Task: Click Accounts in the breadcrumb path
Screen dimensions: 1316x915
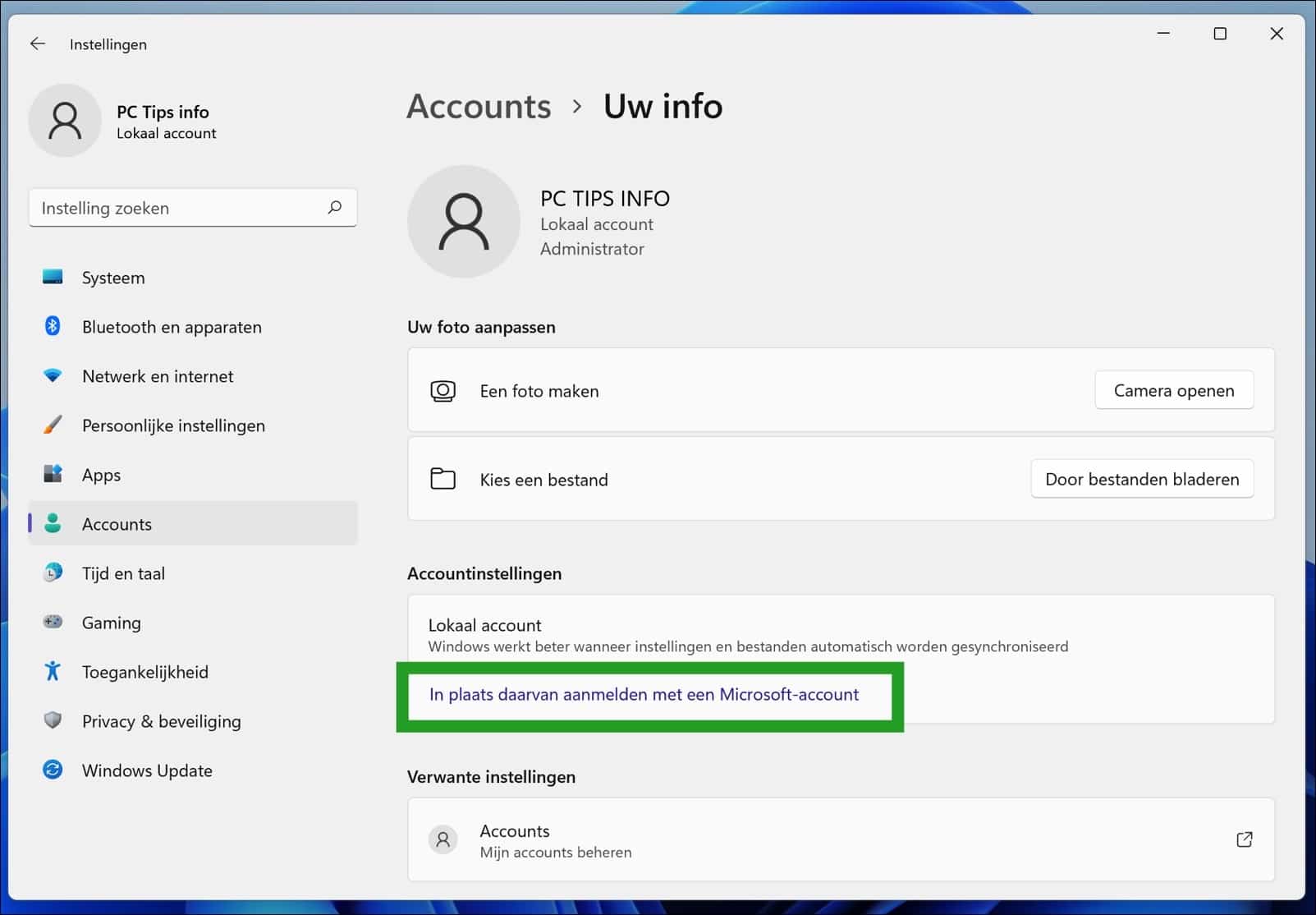Action: [479, 106]
